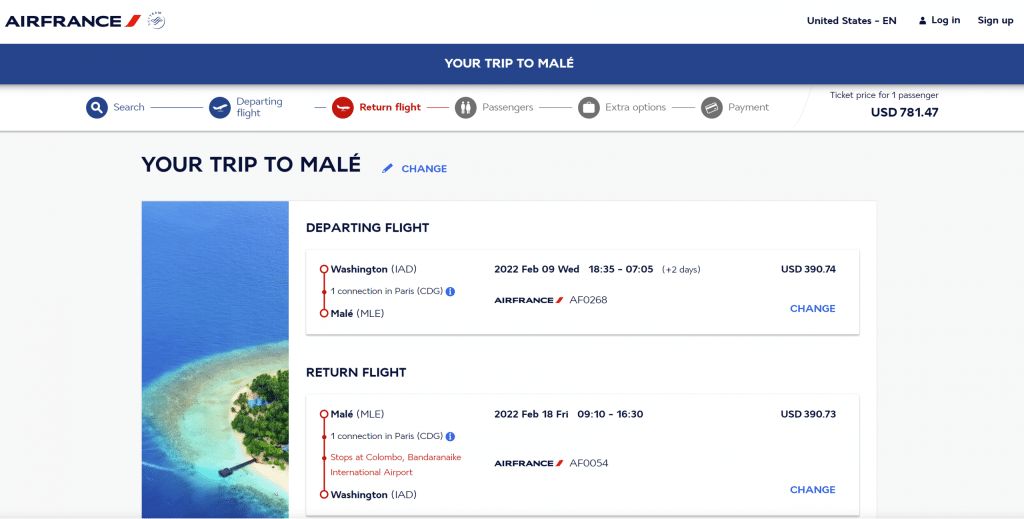Change the trip to Malé details

[x=424, y=168]
